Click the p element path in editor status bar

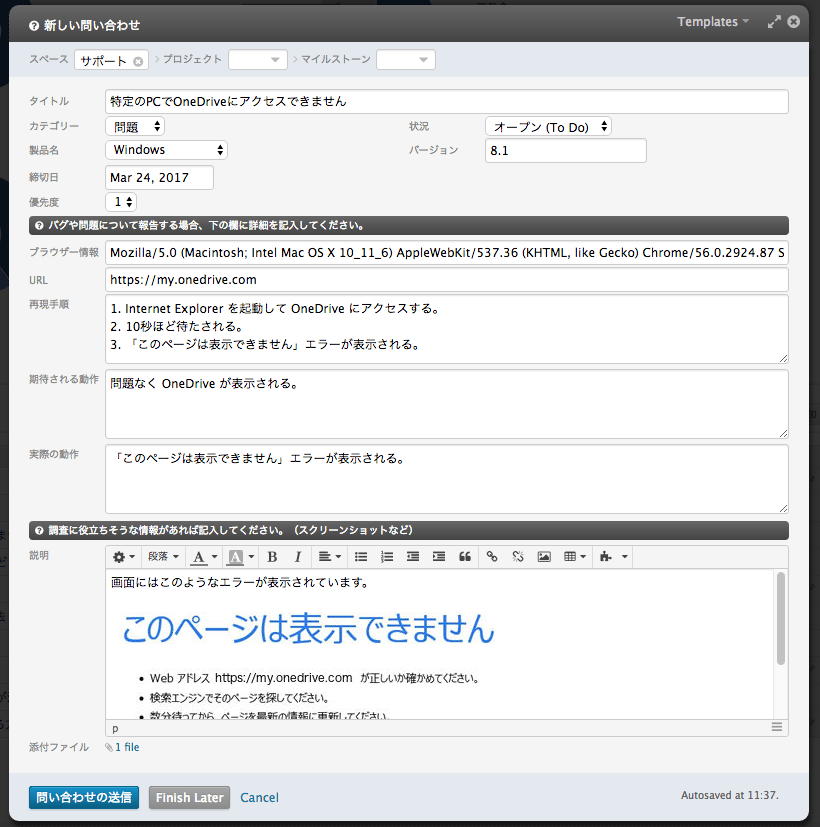coord(115,728)
